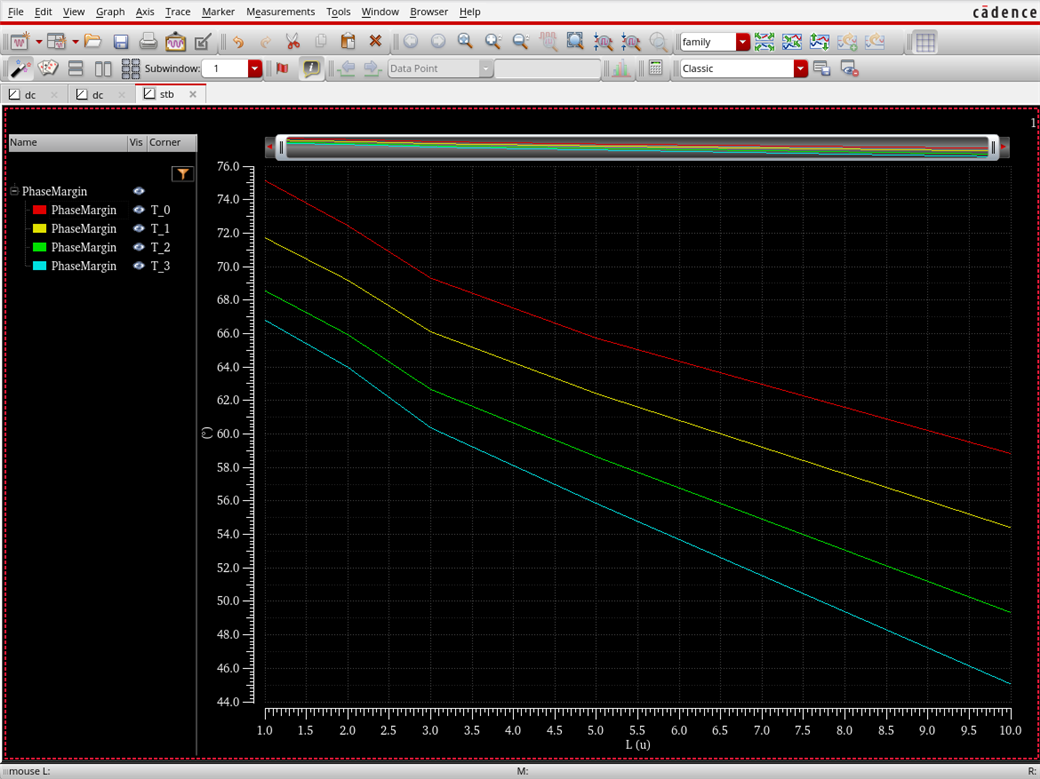Click the Corner column header
Viewport: 1040px width, 779px height.
[x=165, y=143]
